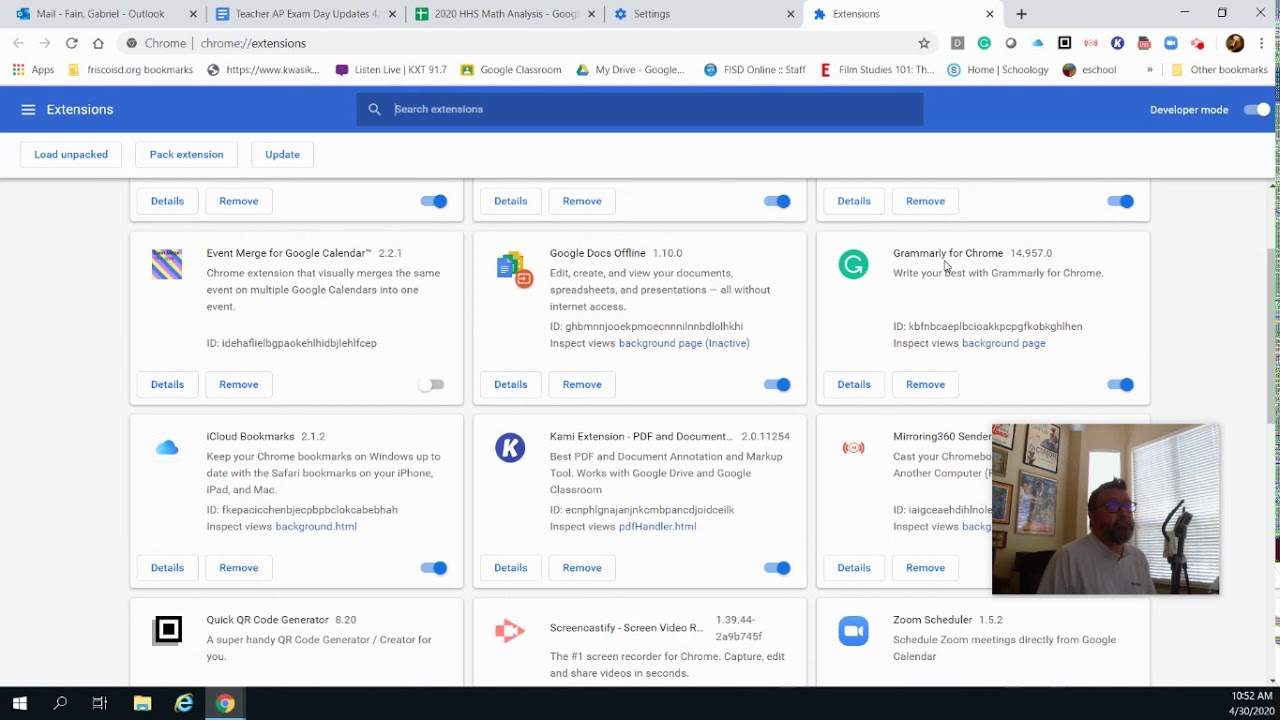Click the Kami Extension card logo
Screen dimensions: 1280x720
510,447
